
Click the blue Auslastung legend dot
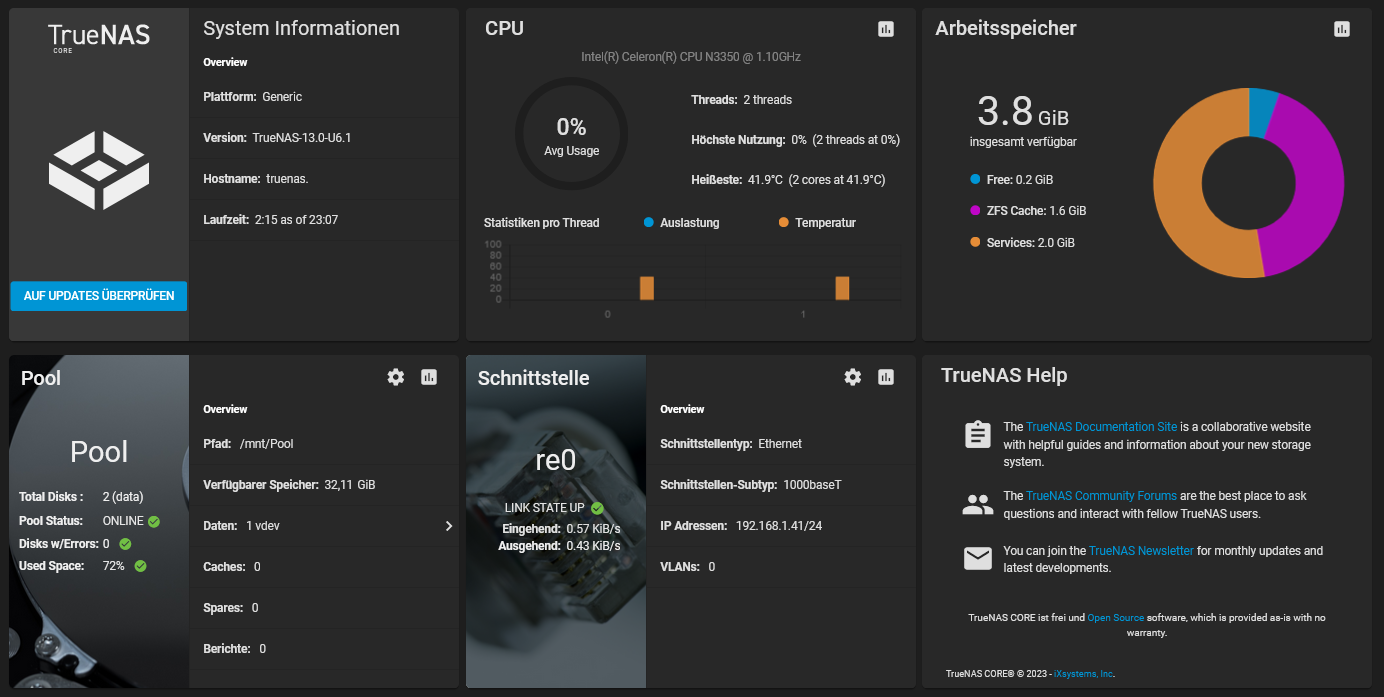649,222
